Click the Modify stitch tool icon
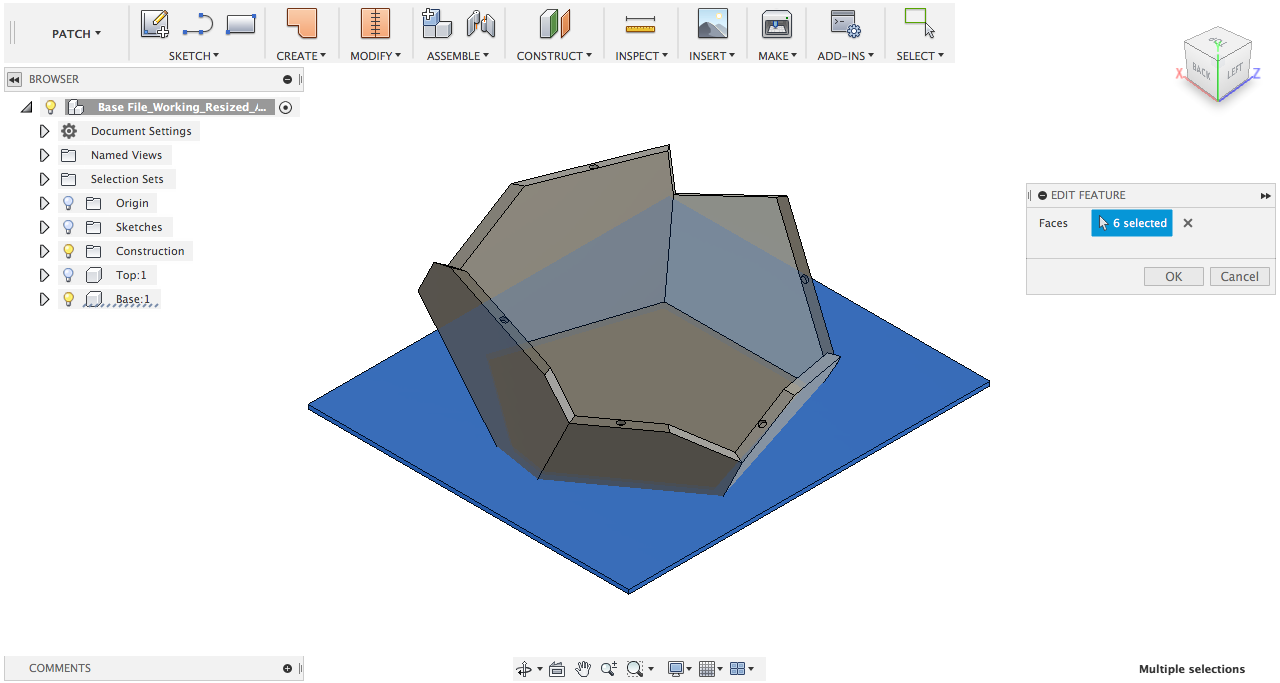1280x683 pixels. pos(375,24)
